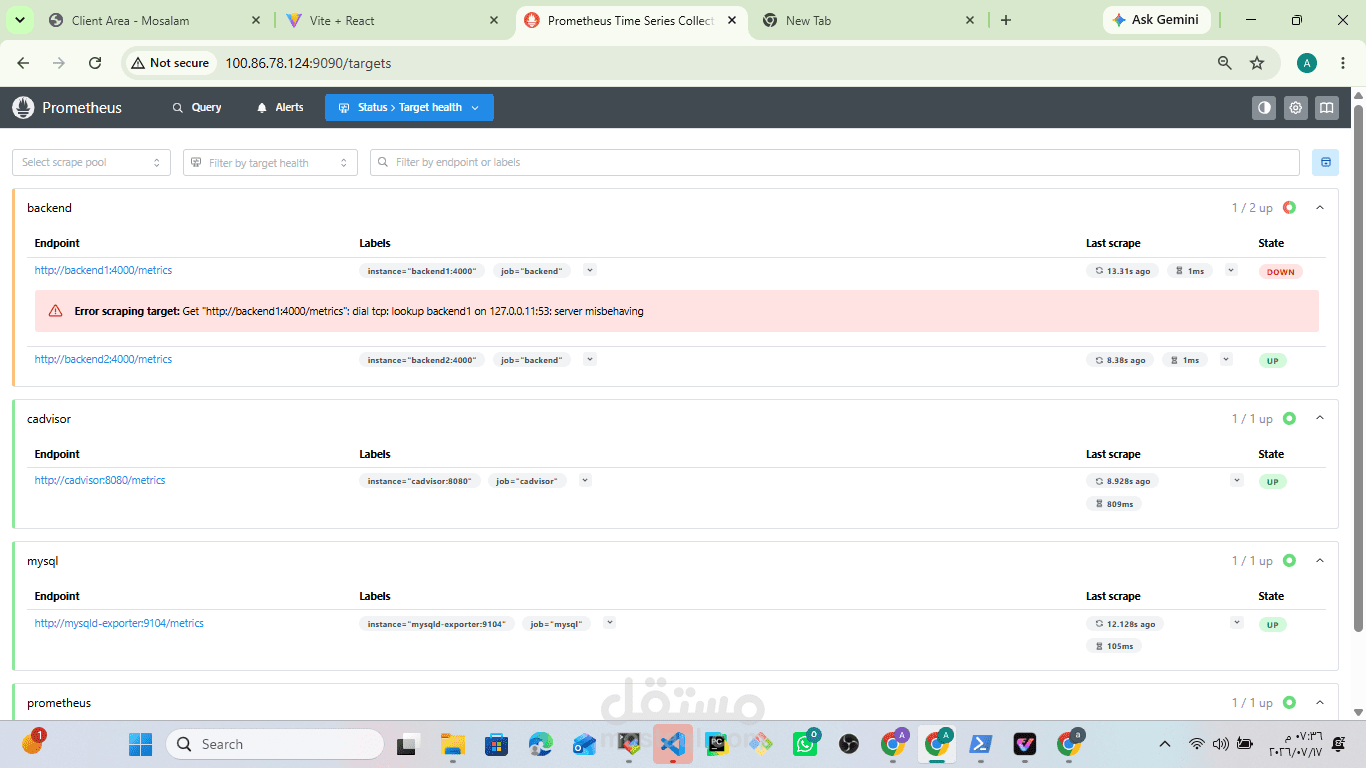Open the Windows Start menu
Screen dimensions: 1366x768
[x=140, y=744]
